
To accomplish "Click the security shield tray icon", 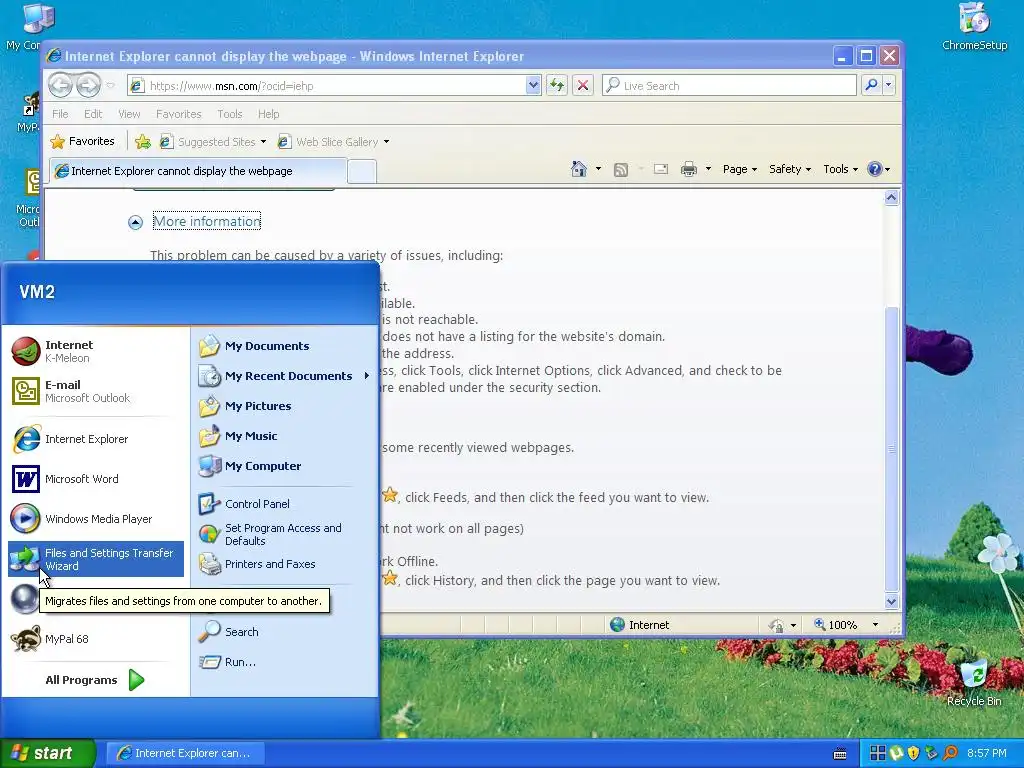I will (914, 753).
